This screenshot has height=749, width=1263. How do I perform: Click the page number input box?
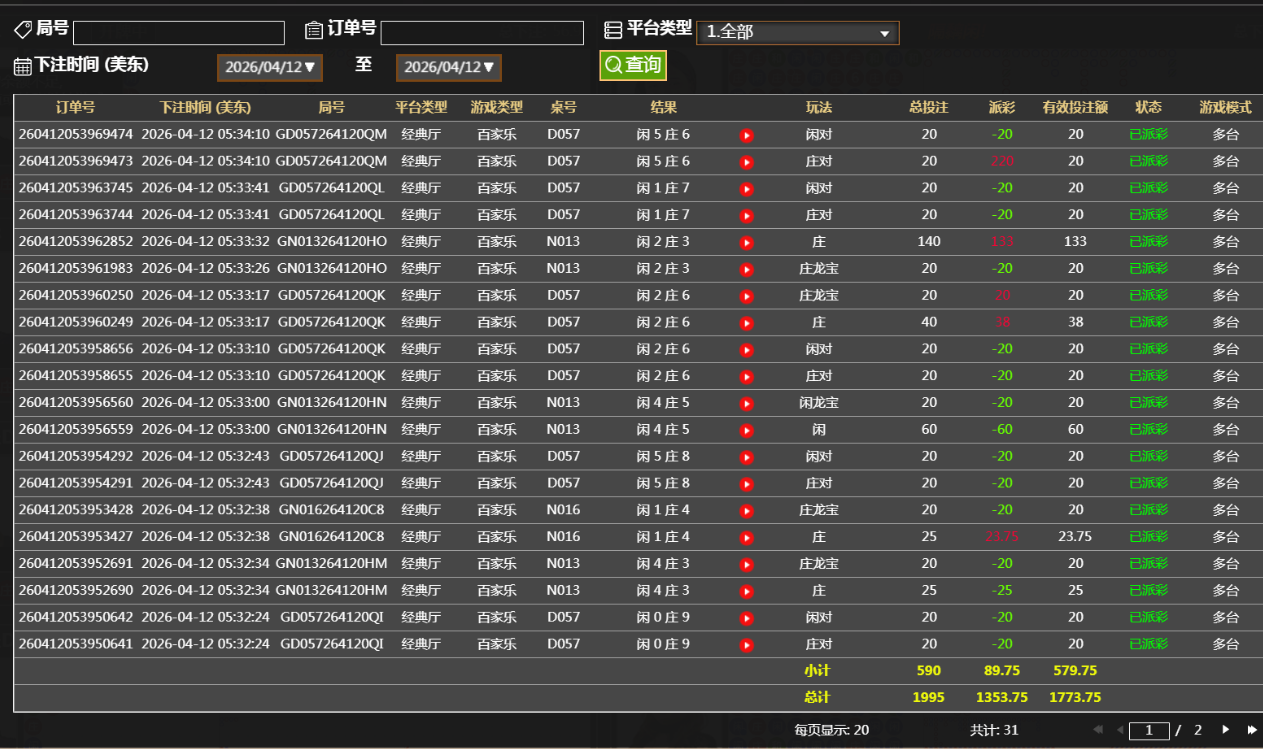click(1149, 731)
